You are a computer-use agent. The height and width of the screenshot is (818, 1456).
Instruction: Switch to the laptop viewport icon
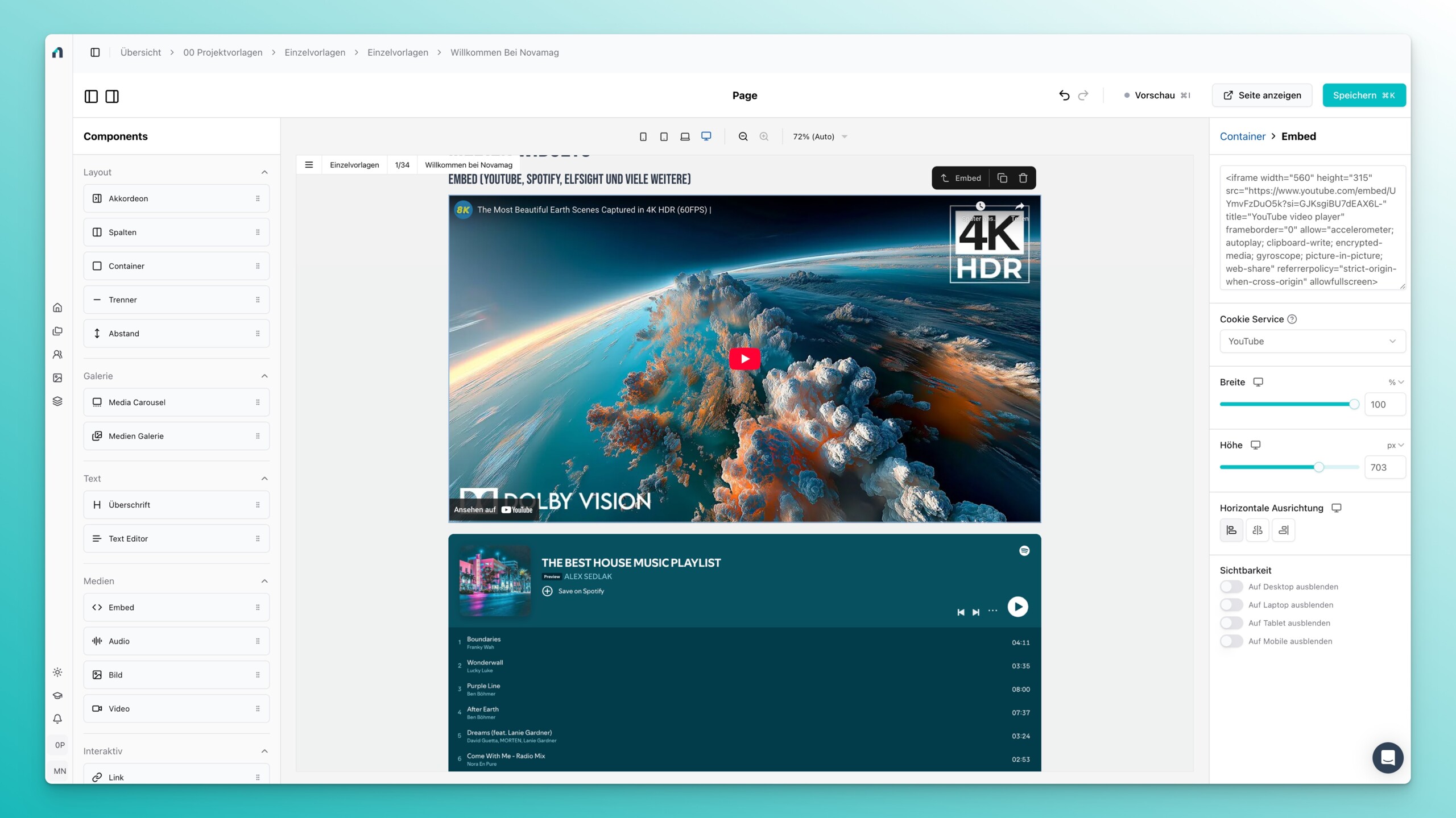(x=685, y=136)
